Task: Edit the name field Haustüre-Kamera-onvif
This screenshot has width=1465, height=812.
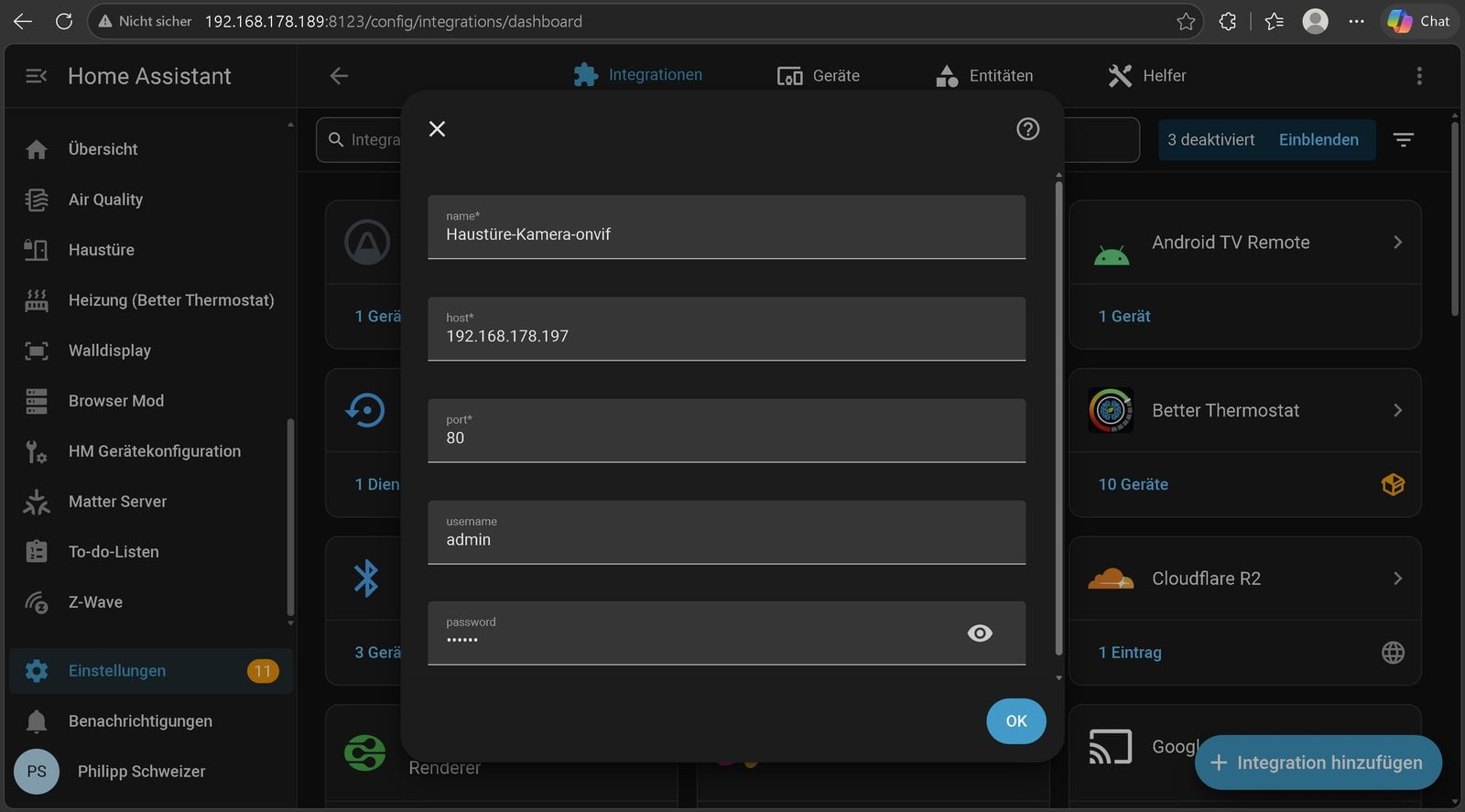Action: tap(726, 227)
